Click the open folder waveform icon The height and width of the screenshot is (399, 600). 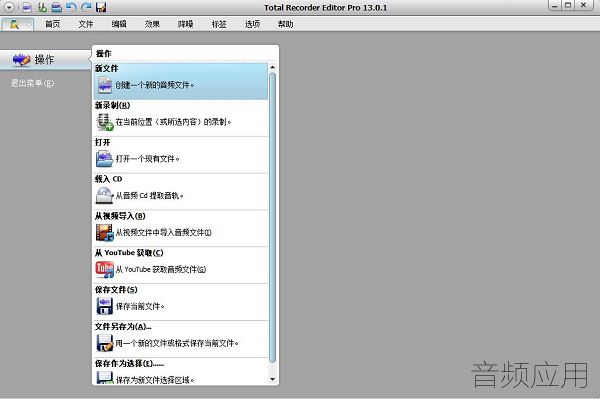[104, 159]
